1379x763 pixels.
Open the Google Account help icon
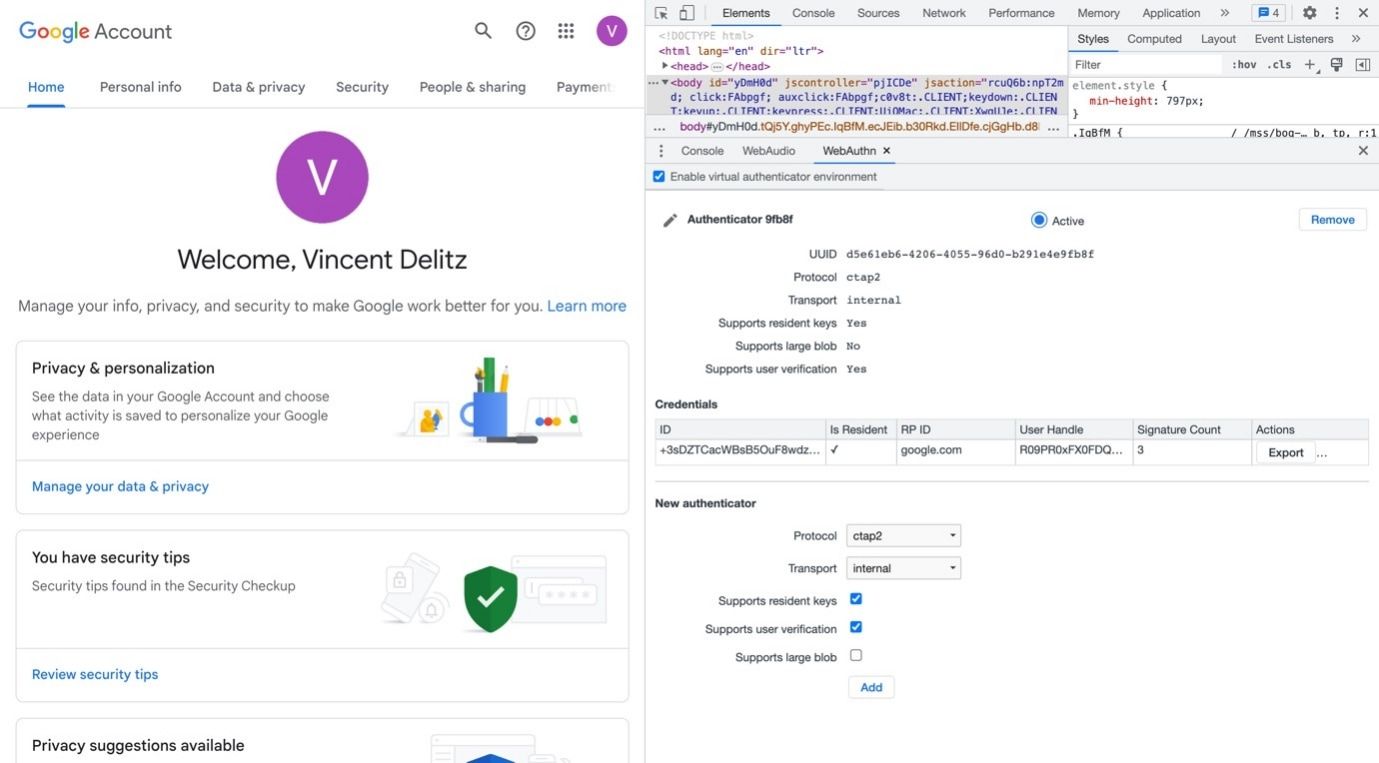(526, 31)
